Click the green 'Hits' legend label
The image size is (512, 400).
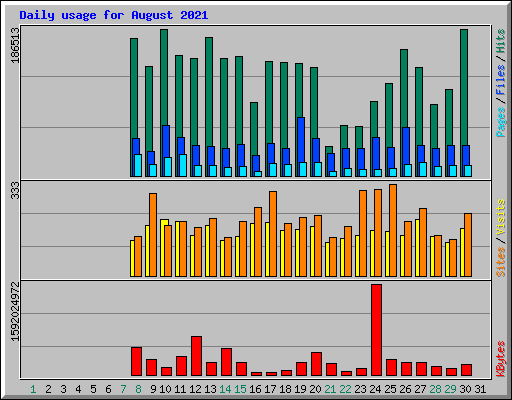point(501,41)
